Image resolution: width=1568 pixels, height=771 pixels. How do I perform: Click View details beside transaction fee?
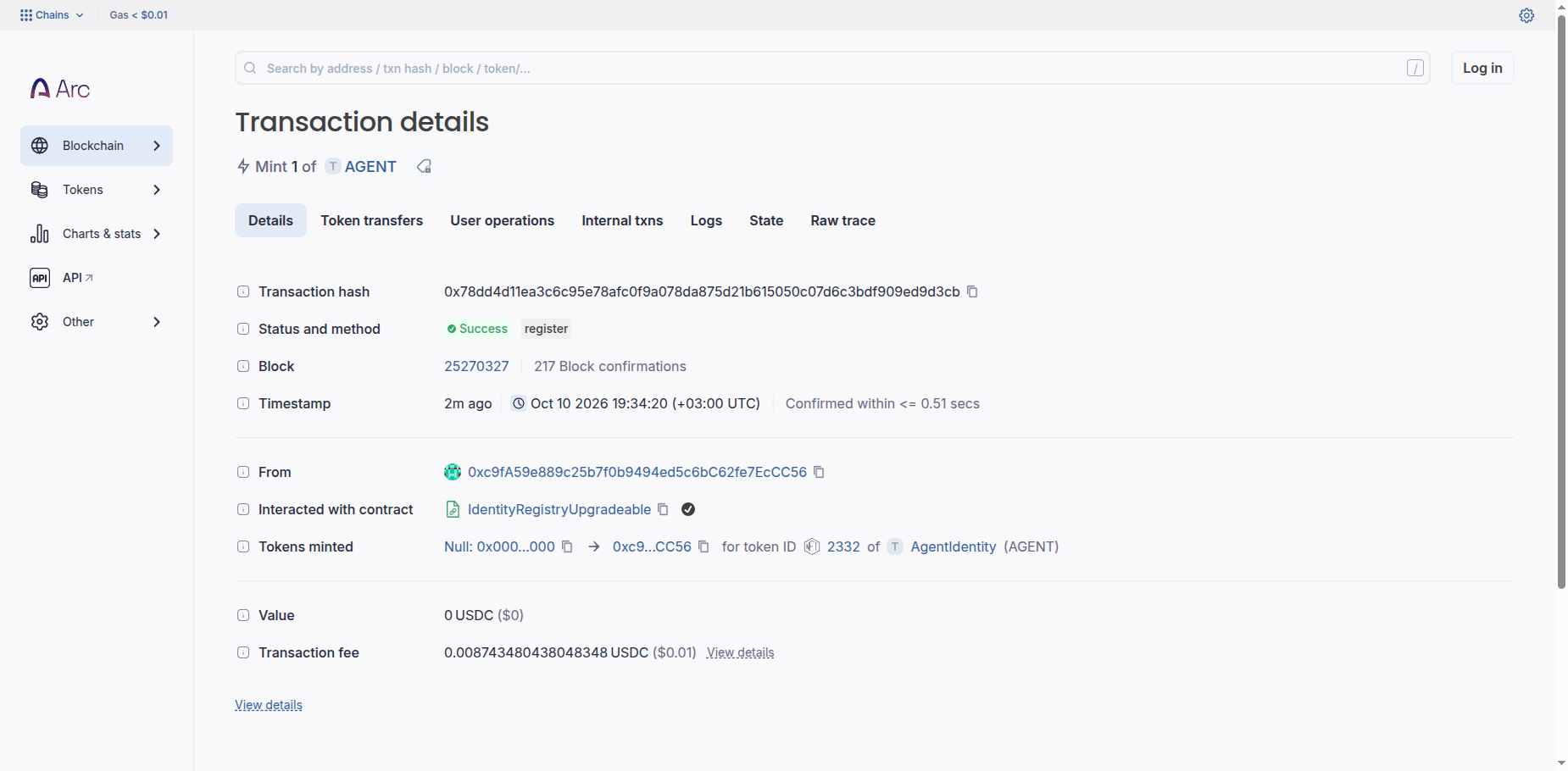click(741, 652)
